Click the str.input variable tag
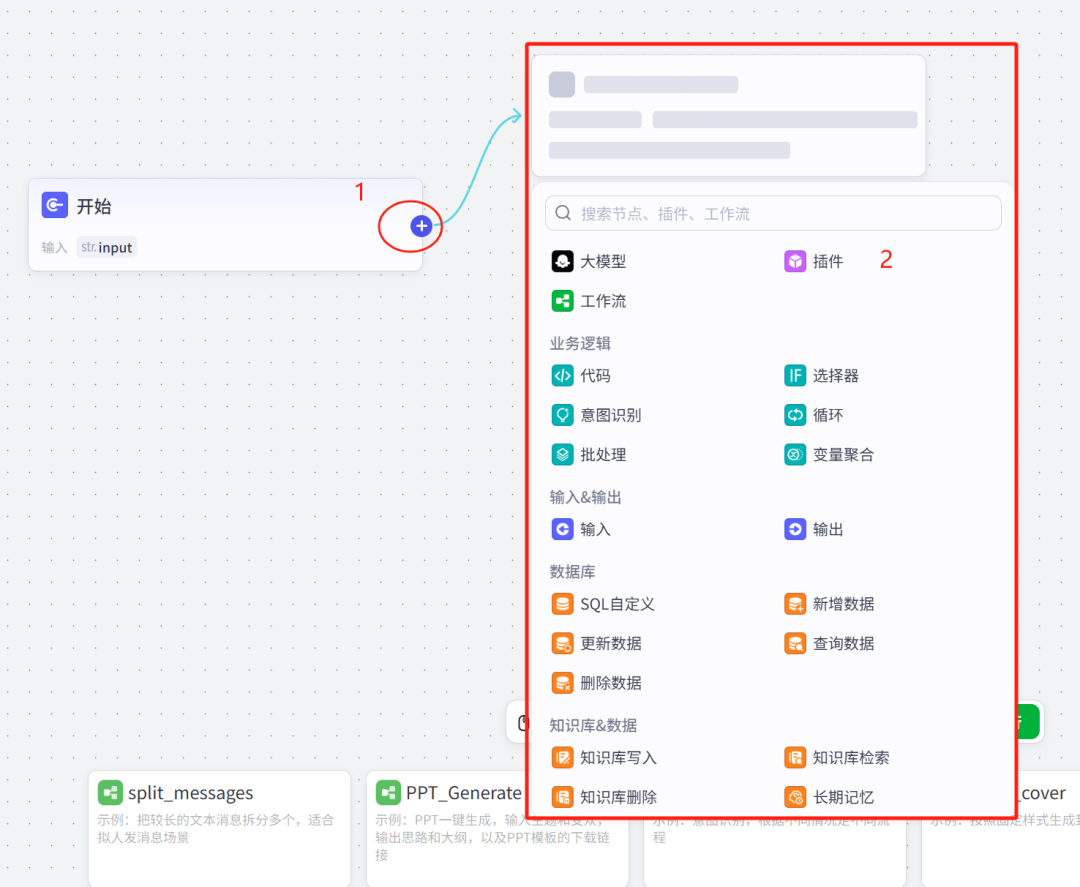Screen dimensions: 1080x887 [x=107, y=247]
